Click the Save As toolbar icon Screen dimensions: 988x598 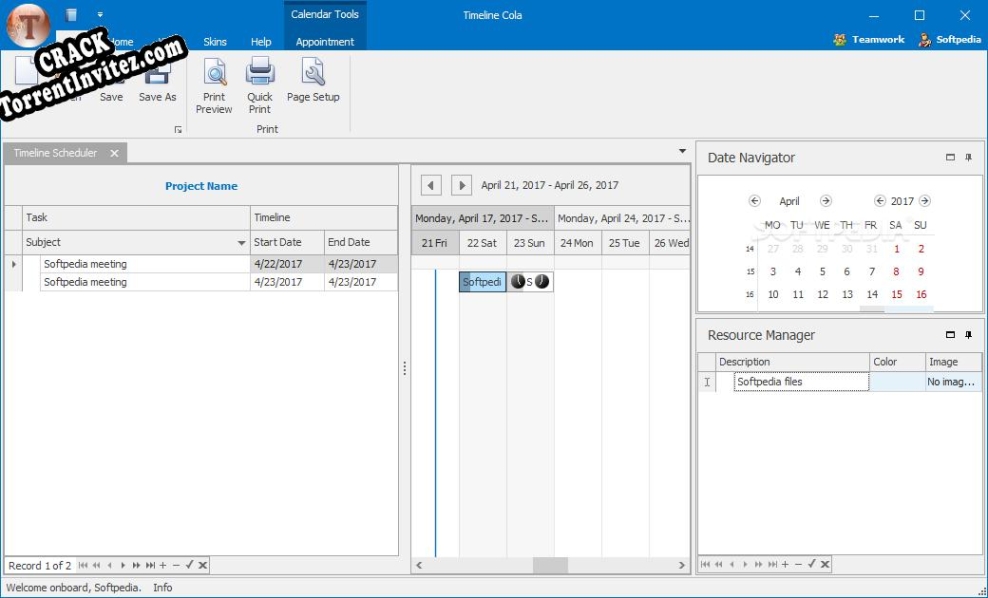coord(157,80)
